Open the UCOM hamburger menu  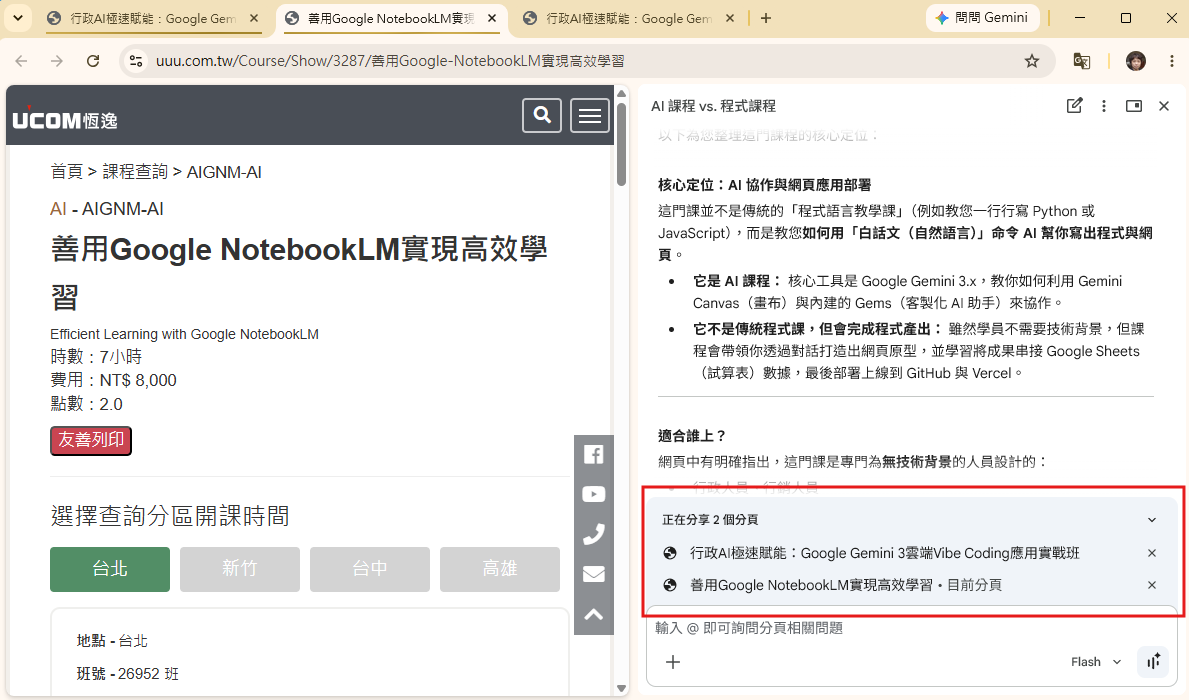(x=590, y=115)
